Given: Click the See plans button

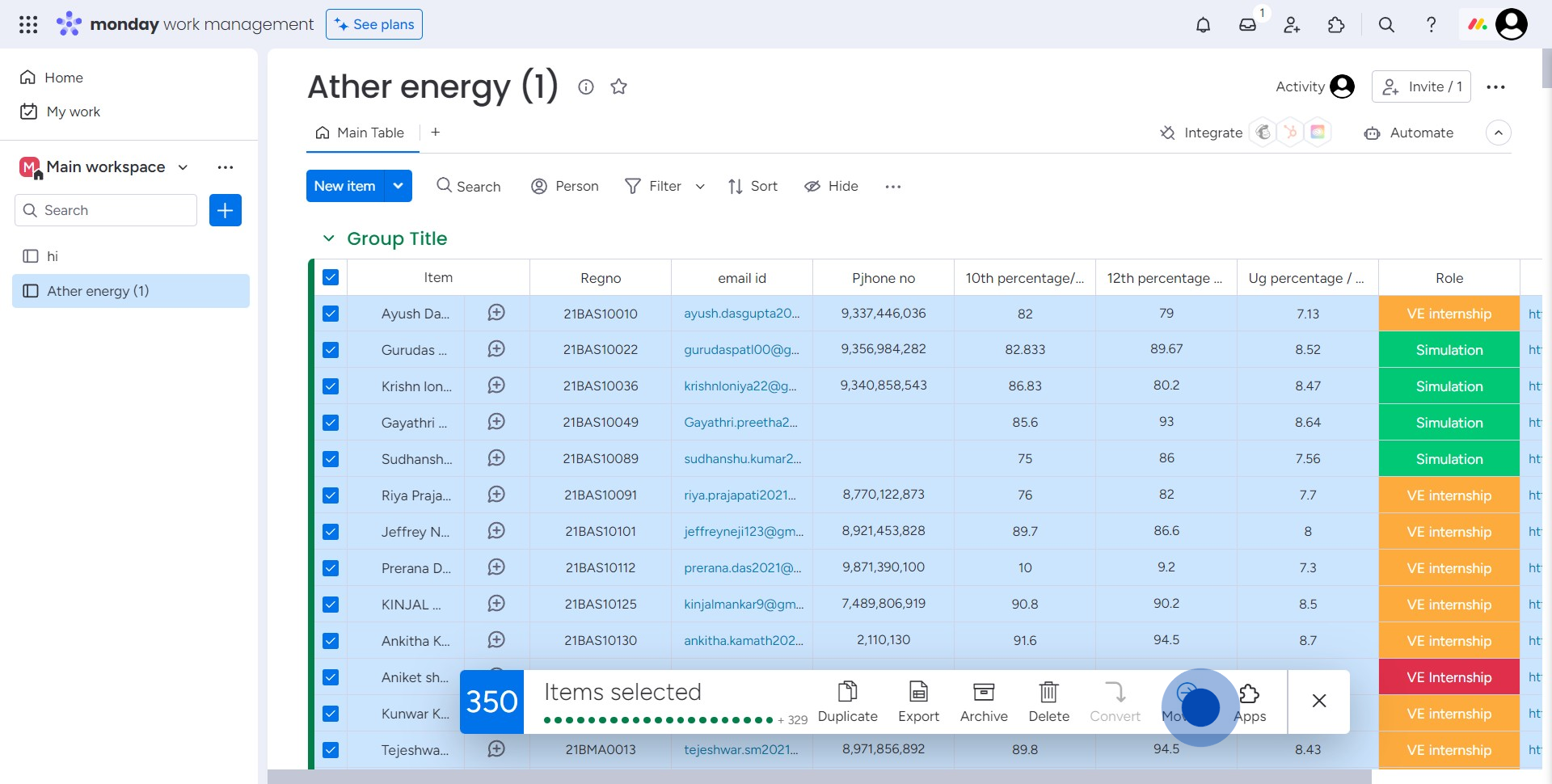Looking at the screenshot, I should pyautogui.click(x=374, y=24).
